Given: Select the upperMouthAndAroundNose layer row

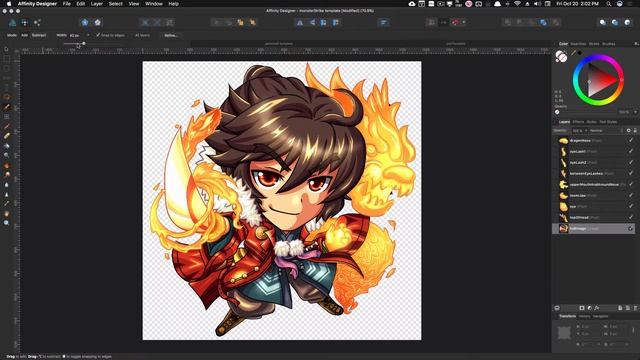Looking at the screenshot, I should point(593,184).
